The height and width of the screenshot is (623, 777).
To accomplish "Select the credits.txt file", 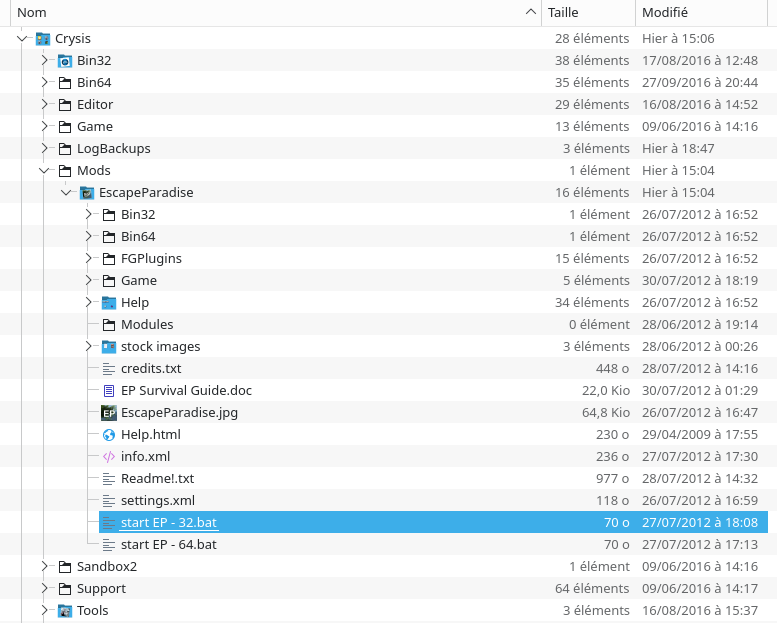I will (x=151, y=369).
